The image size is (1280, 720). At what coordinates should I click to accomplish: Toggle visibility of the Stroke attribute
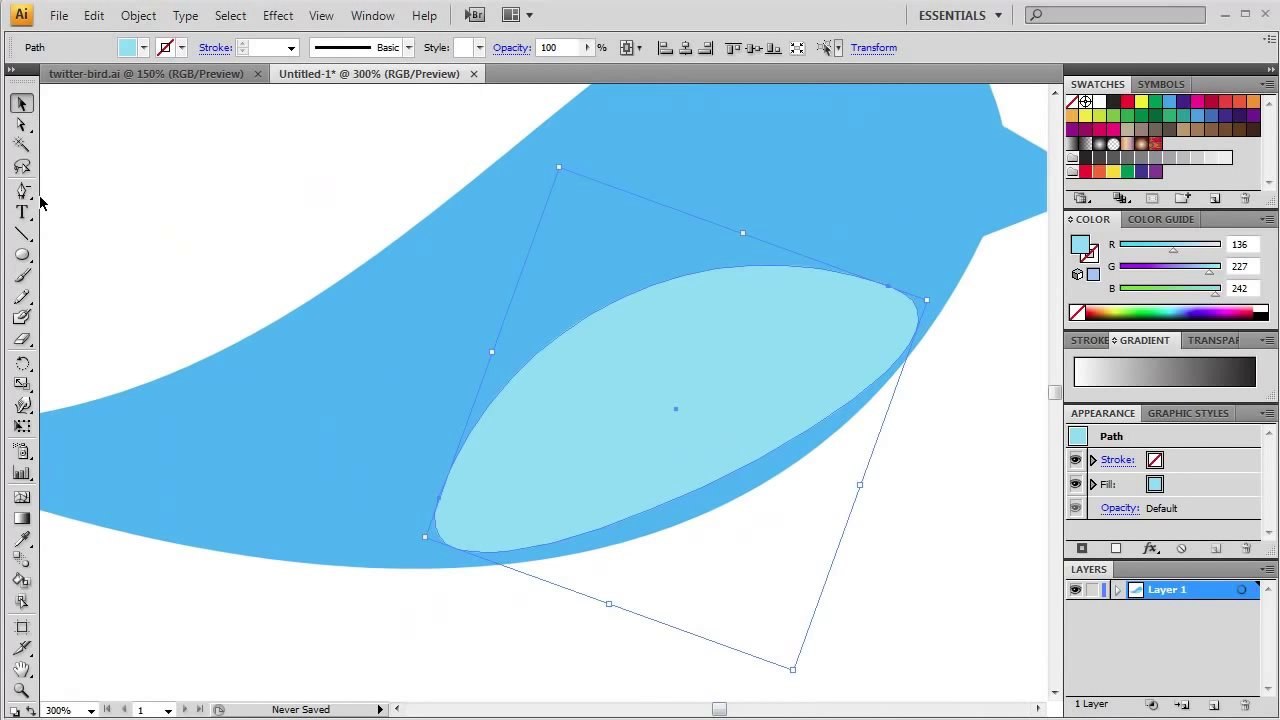[x=1076, y=460]
